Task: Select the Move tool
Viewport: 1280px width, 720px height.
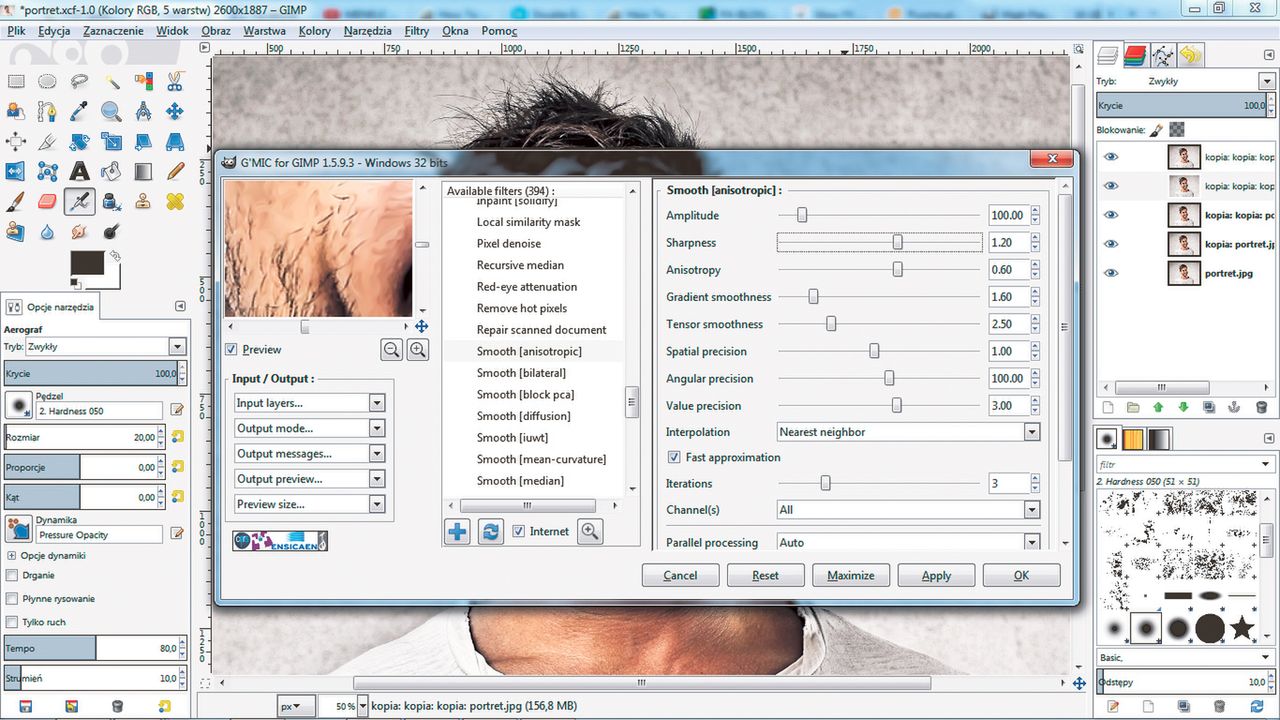Action: 175,111
